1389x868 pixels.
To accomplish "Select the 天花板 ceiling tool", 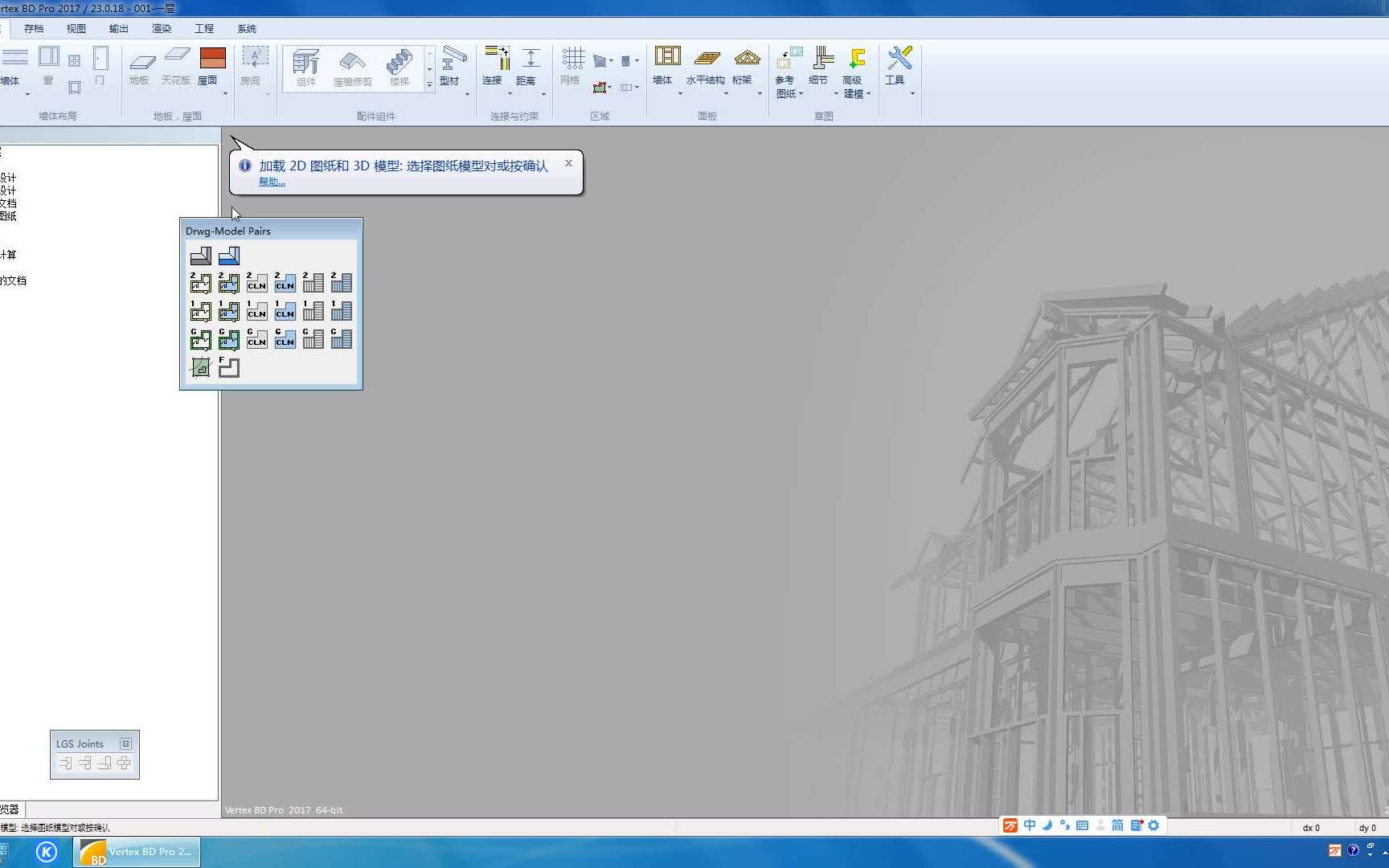I will [176, 68].
